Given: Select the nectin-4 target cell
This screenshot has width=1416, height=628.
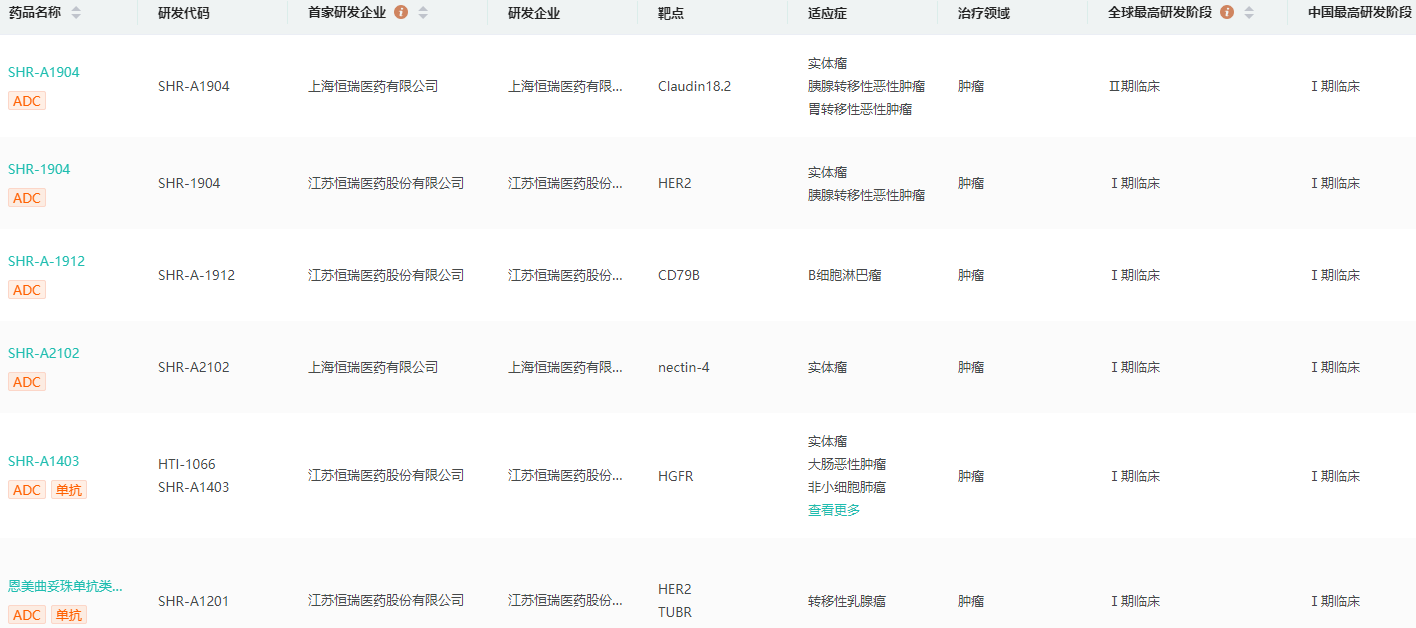Looking at the screenshot, I should pyautogui.click(x=684, y=367).
